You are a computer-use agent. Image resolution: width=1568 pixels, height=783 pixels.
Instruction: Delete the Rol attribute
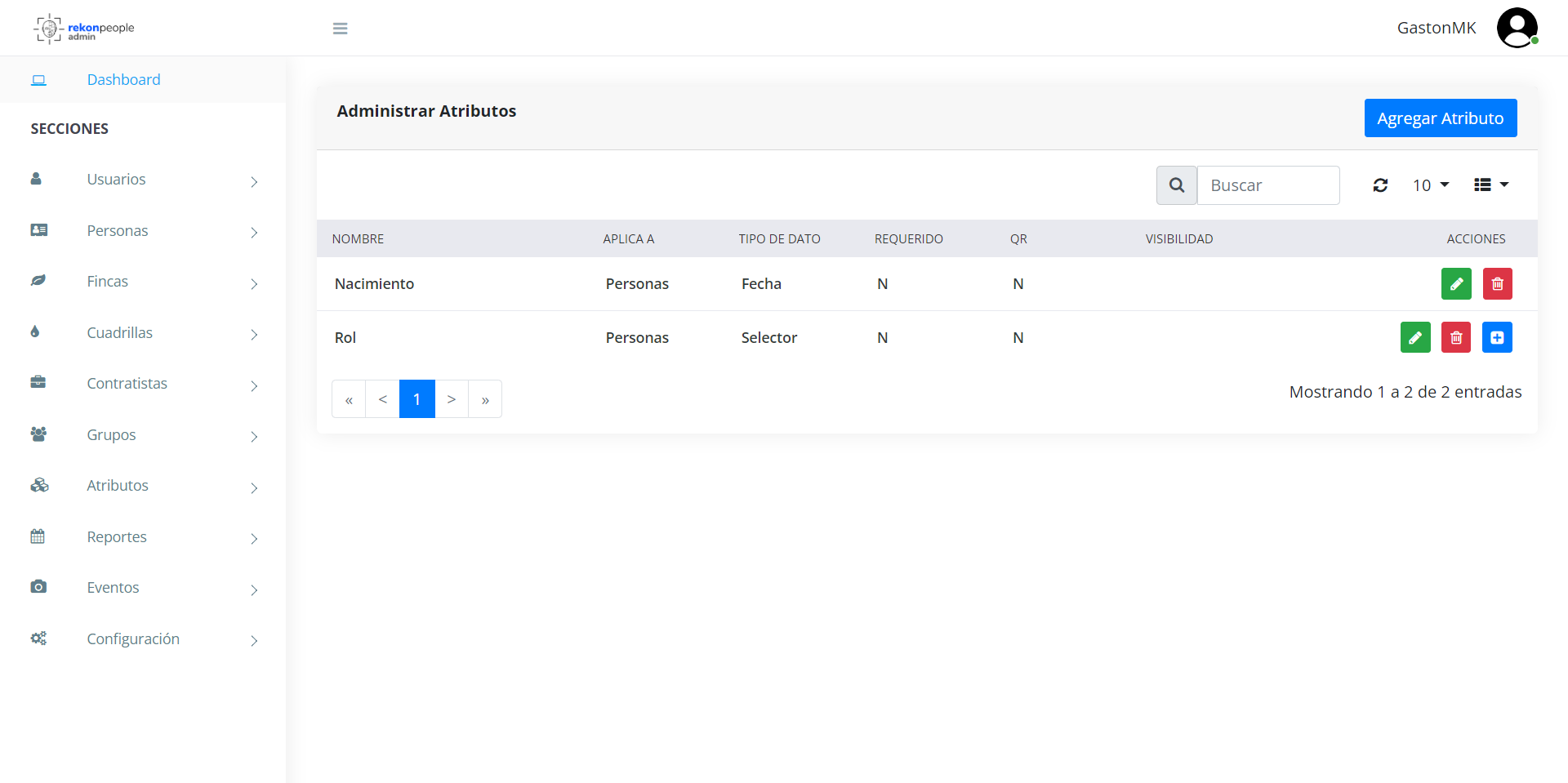1456,337
